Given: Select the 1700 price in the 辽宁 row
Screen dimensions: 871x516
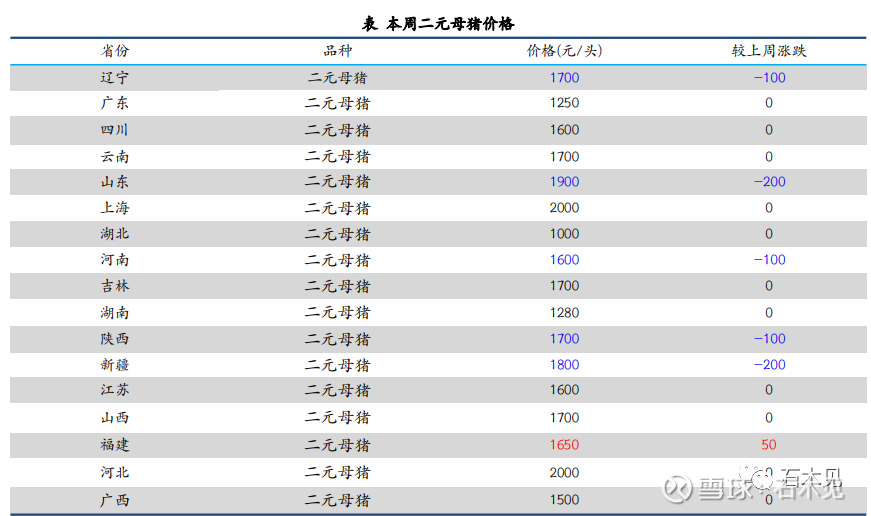Looking at the screenshot, I should [x=564, y=78].
